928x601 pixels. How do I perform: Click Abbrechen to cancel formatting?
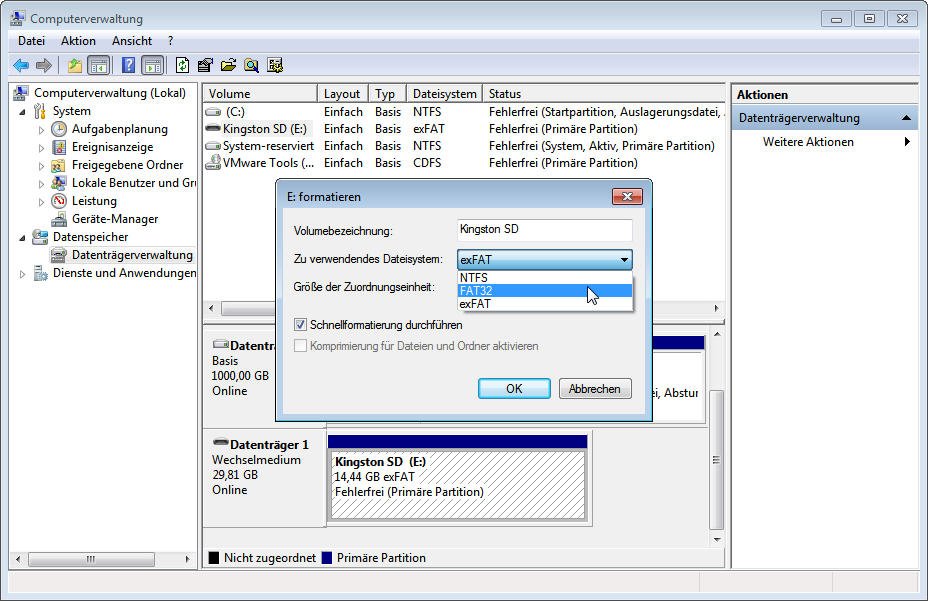coord(595,388)
